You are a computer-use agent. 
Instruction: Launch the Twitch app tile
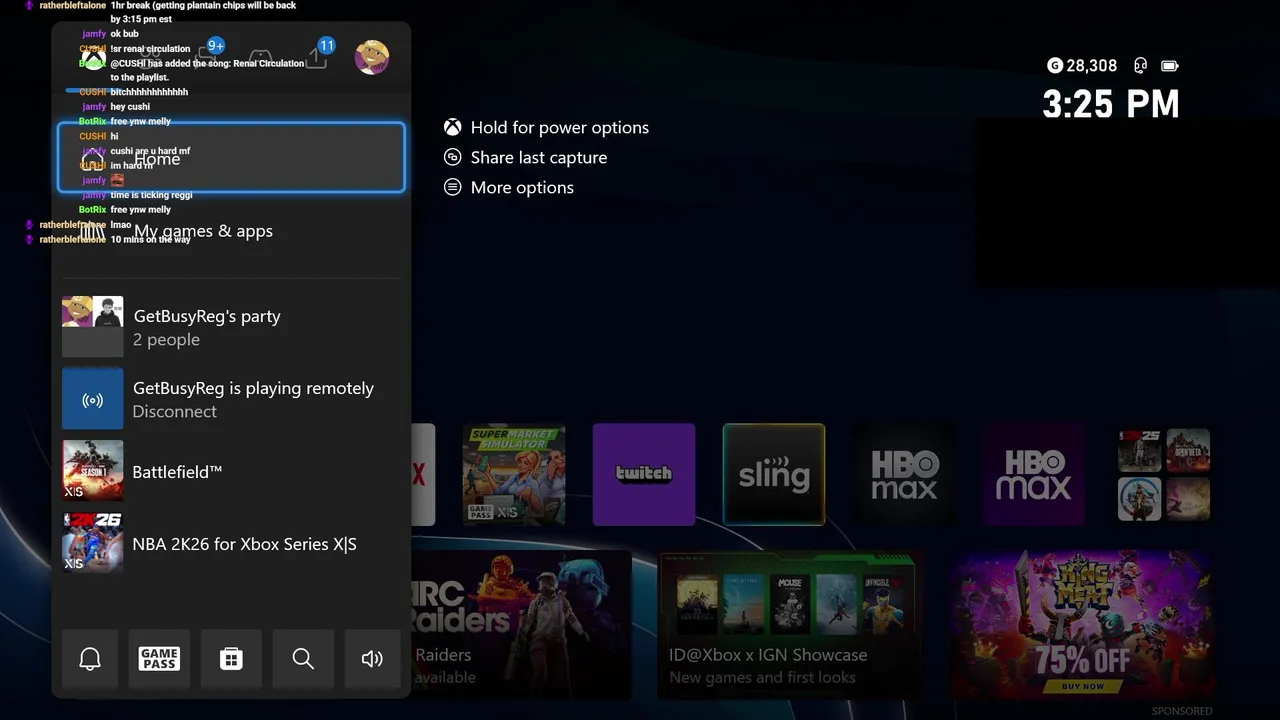pos(644,474)
